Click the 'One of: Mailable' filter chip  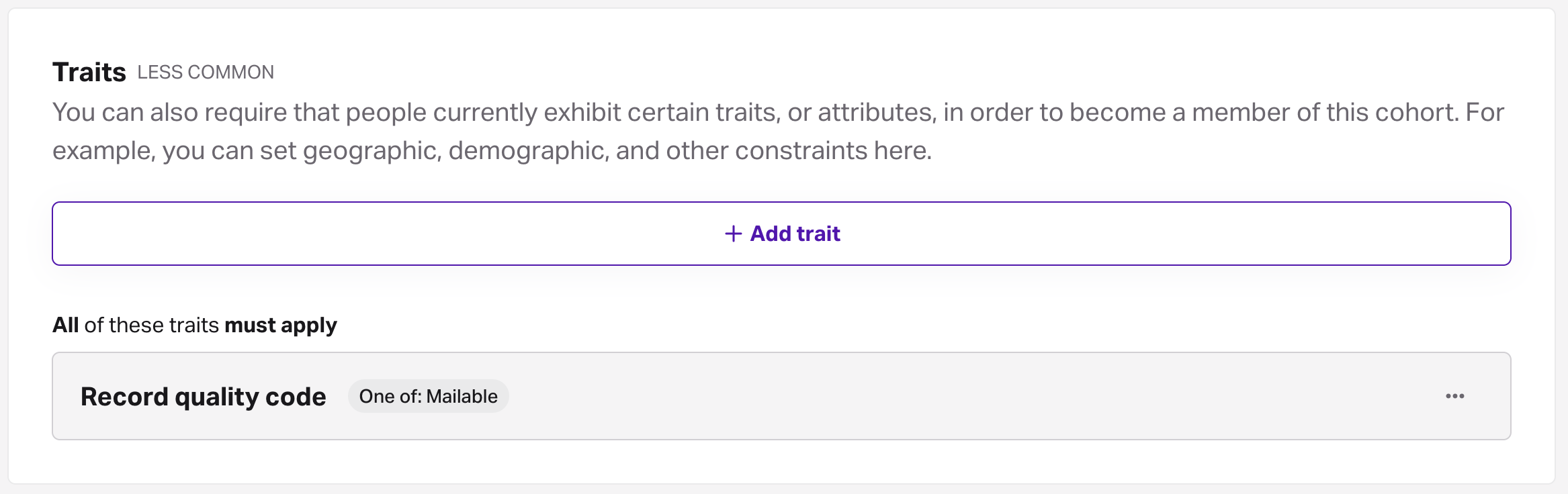[x=428, y=396]
